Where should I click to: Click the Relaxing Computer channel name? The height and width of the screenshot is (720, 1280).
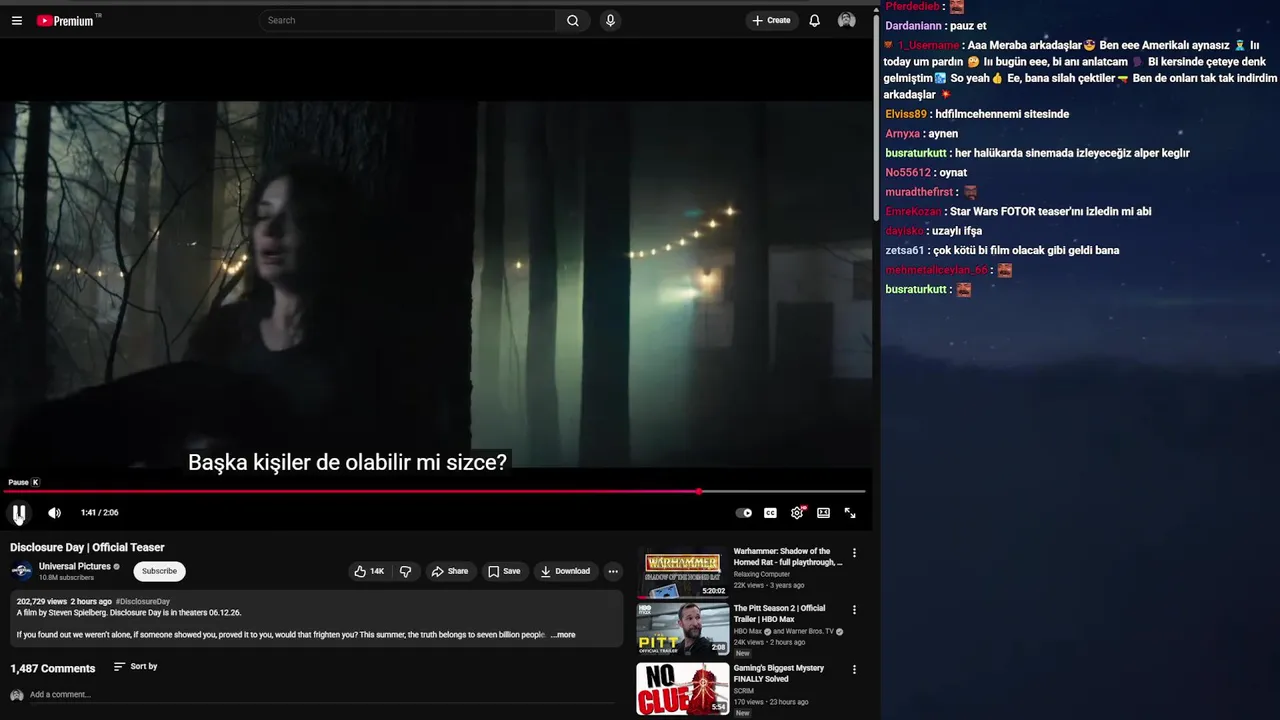[762, 574]
